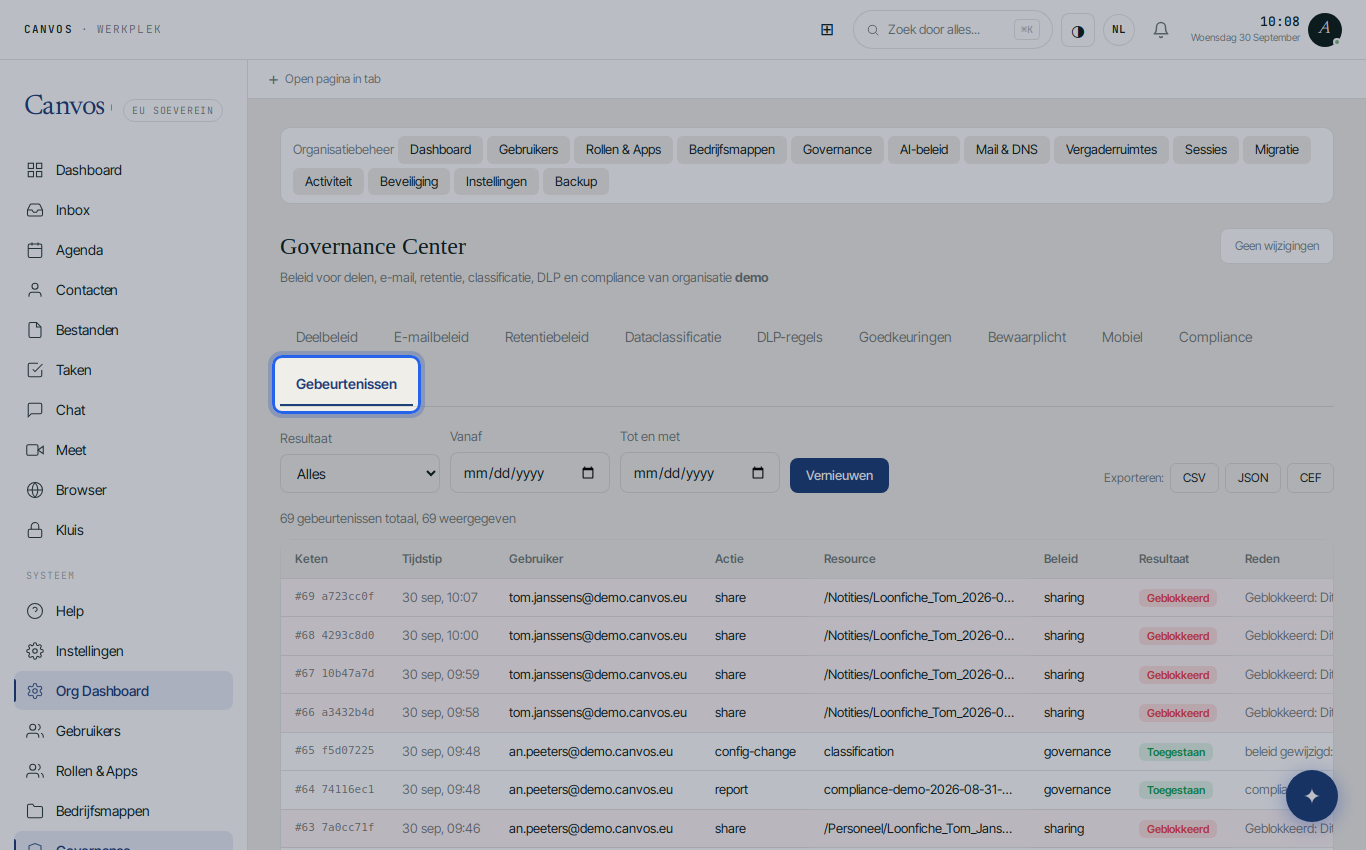Open Contacten in sidebar
This screenshot has width=1366, height=850.
coord(124,290)
